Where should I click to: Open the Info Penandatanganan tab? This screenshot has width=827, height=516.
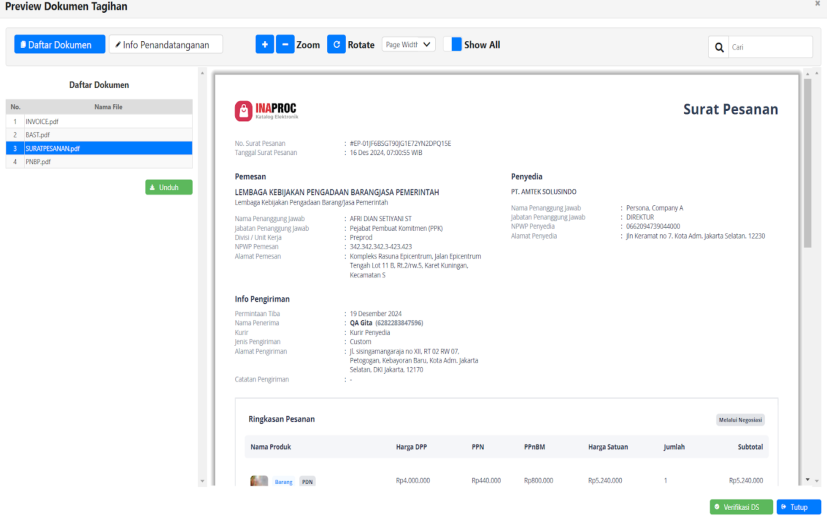point(166,45)
